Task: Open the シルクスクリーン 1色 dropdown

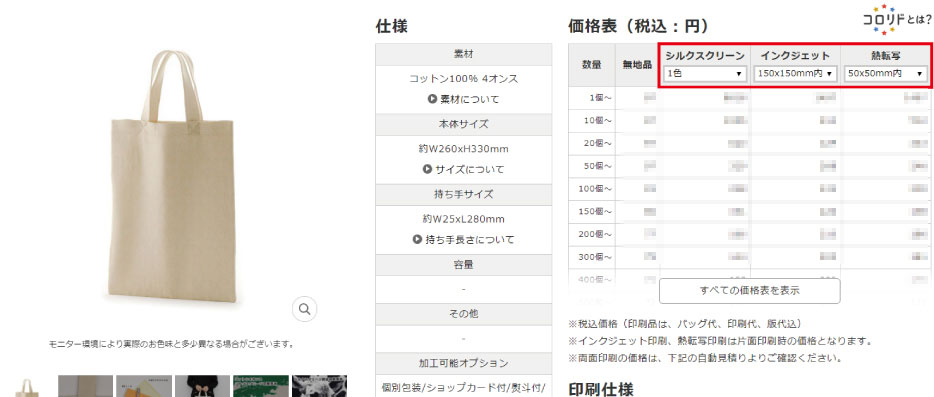Action: 705,74
